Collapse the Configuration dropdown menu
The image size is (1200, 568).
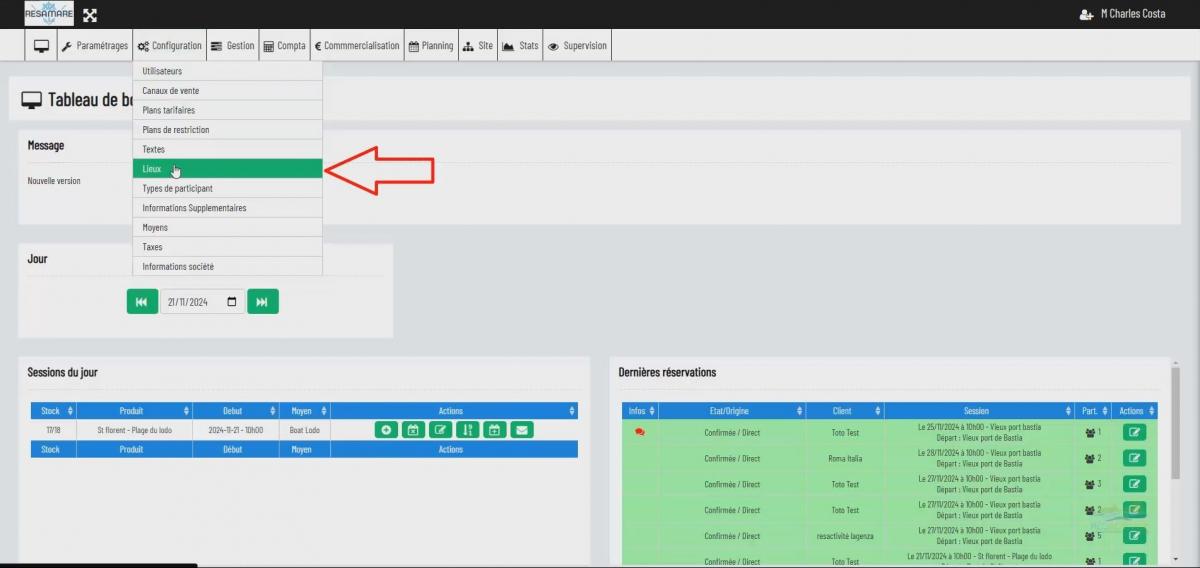tap(170, 46)
